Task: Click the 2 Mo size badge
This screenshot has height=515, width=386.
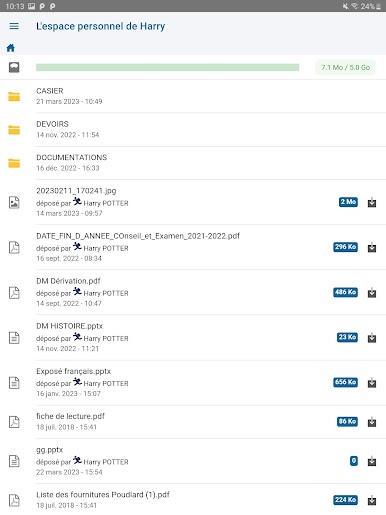Action: [x=348, y=202]
